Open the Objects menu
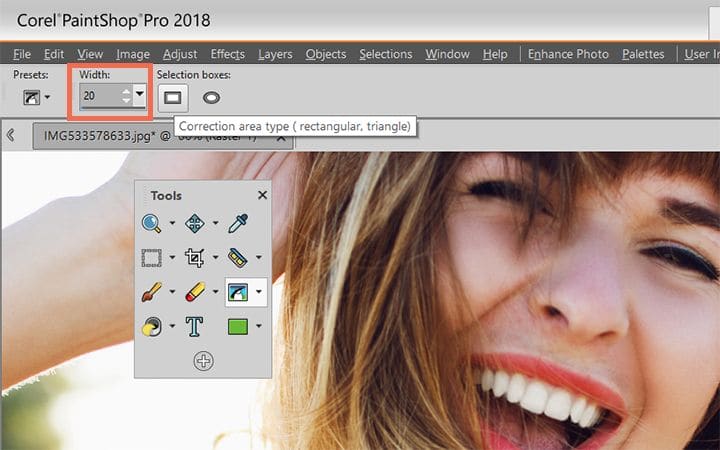The height and width of the screenshot is (450, 720). coord(326,54)
